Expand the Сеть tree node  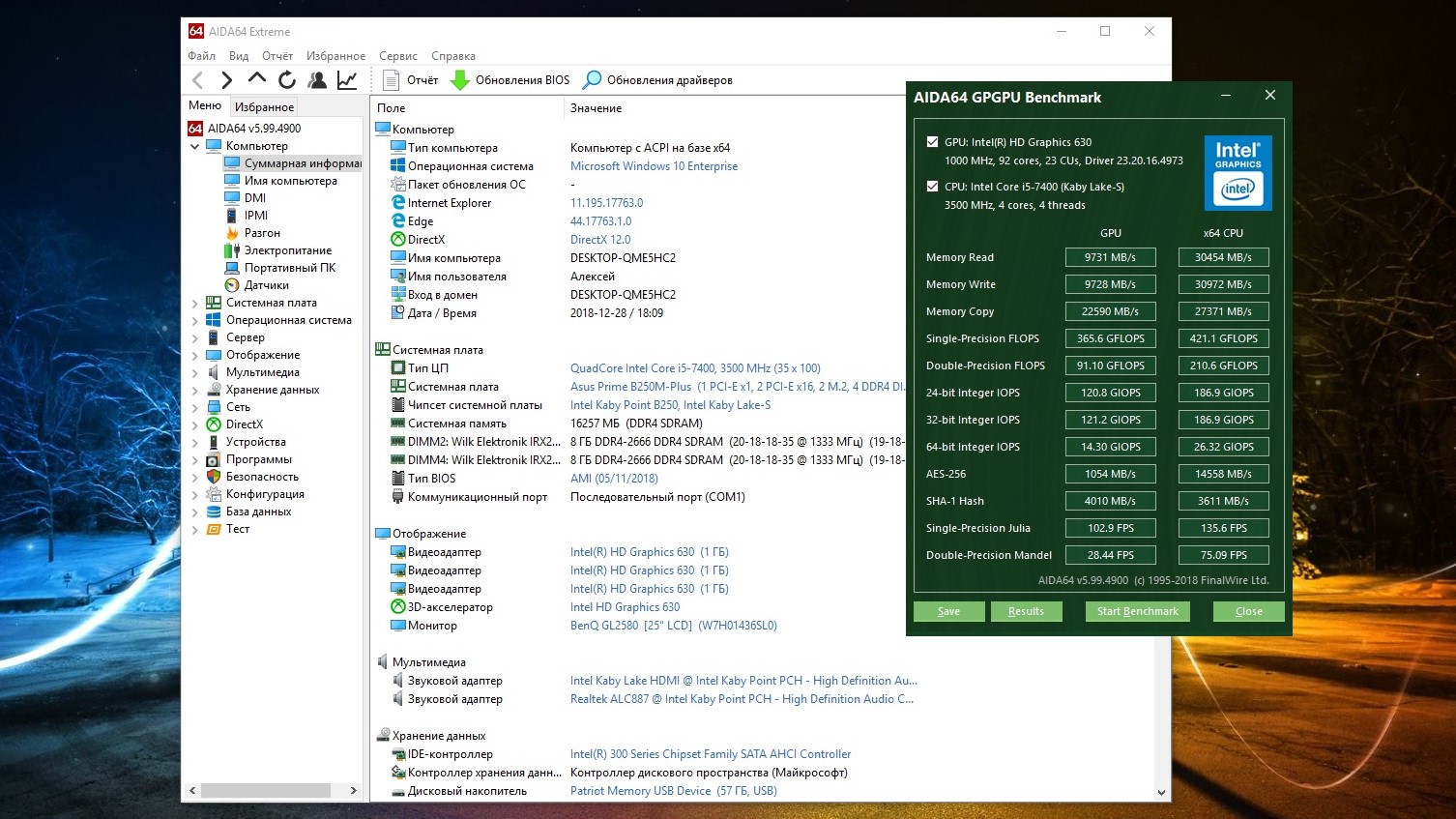pyautogui.click(x=195, y=407)
